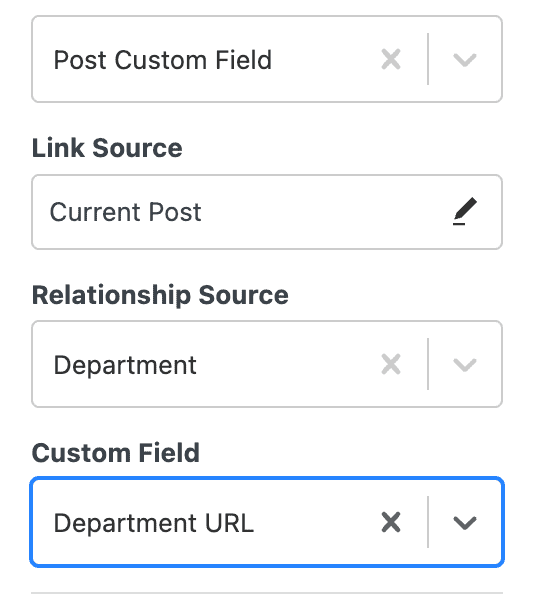Screen dimensions: 536x598
Task: Click the Link Source label
Action: (x=107, y=148)
